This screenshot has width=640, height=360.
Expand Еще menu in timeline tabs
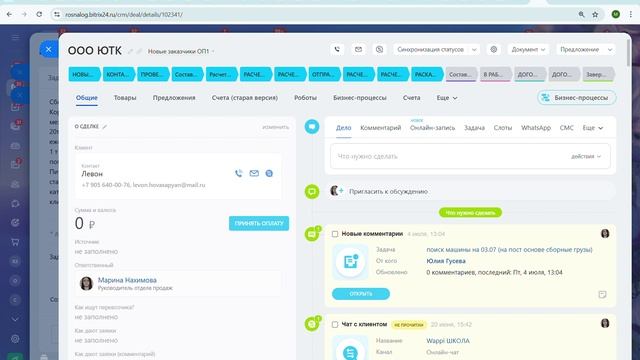click(593, 128)
